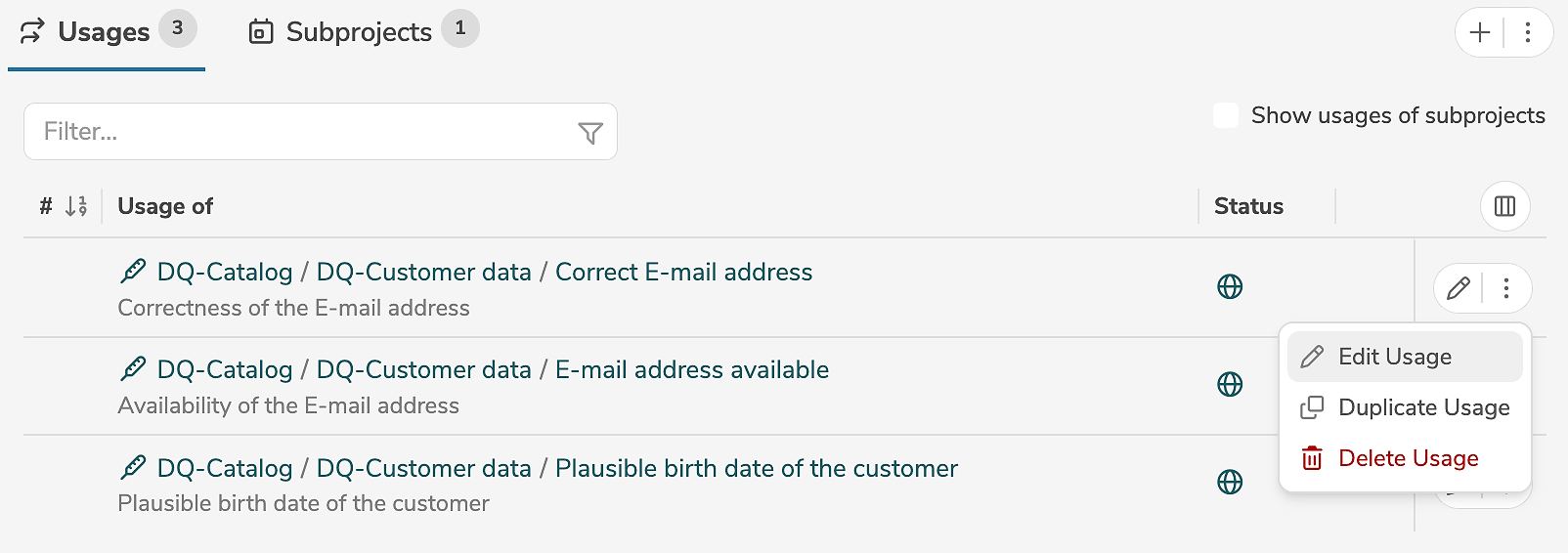Select Duplicate Usage menu entry

(x=1423, y=407)
